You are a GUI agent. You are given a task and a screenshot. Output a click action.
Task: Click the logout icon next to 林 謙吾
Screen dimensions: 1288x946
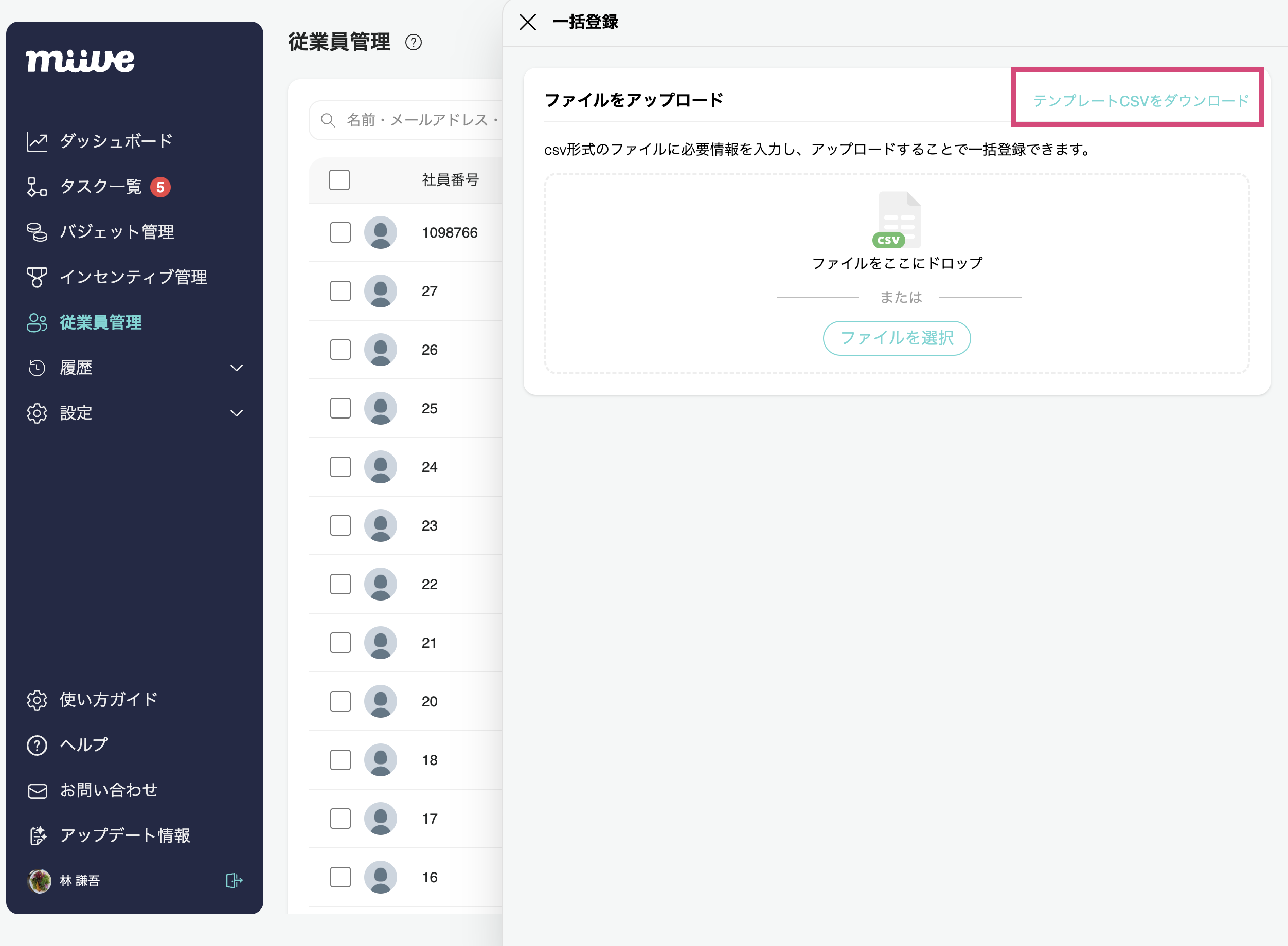pos(234,881)
